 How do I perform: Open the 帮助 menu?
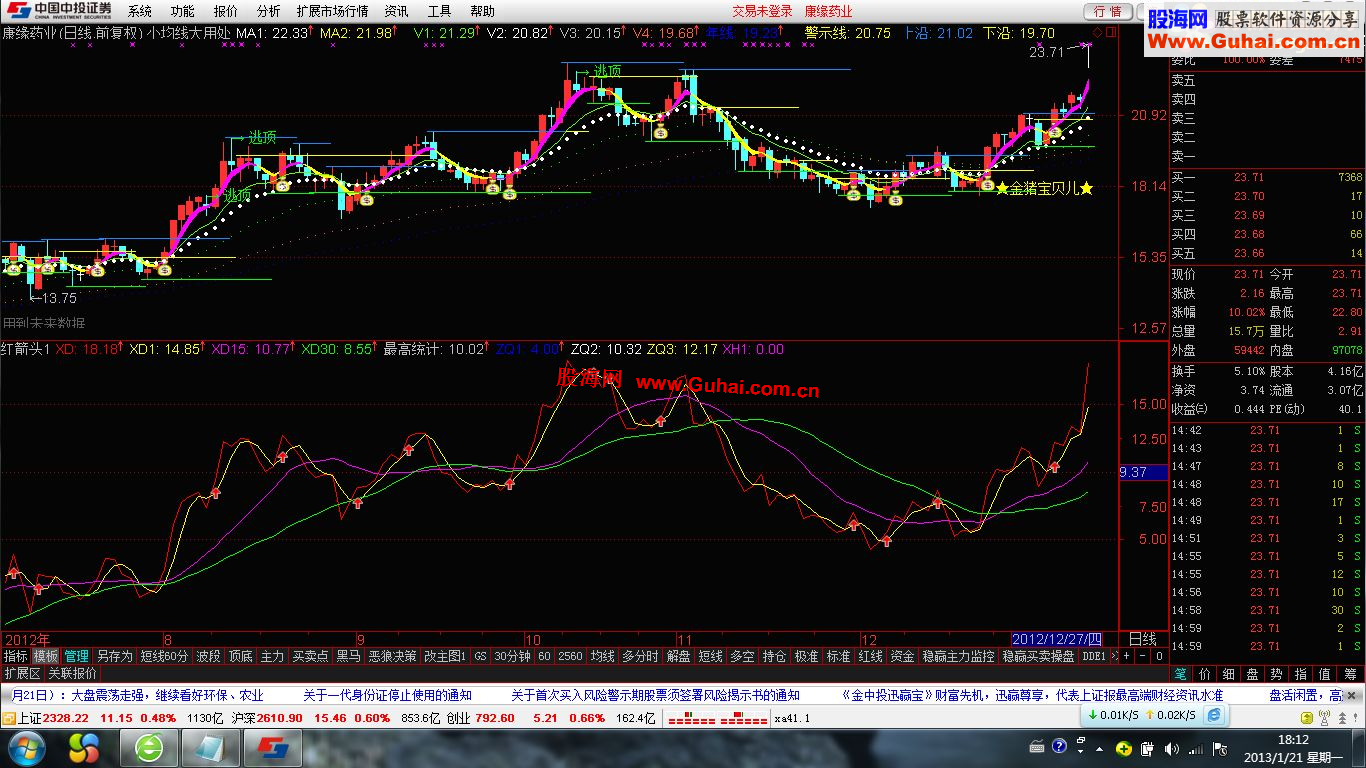pos(482,11)
